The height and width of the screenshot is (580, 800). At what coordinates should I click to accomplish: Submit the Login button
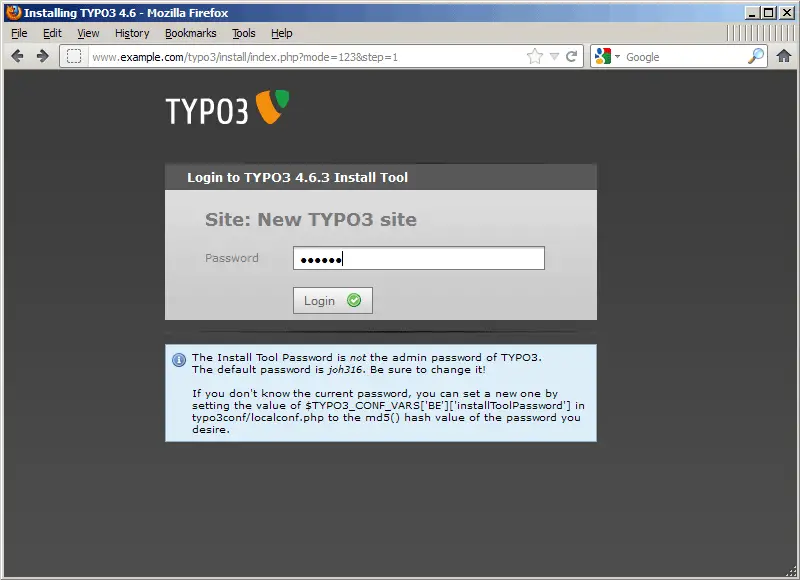click(x=333, y=300)
